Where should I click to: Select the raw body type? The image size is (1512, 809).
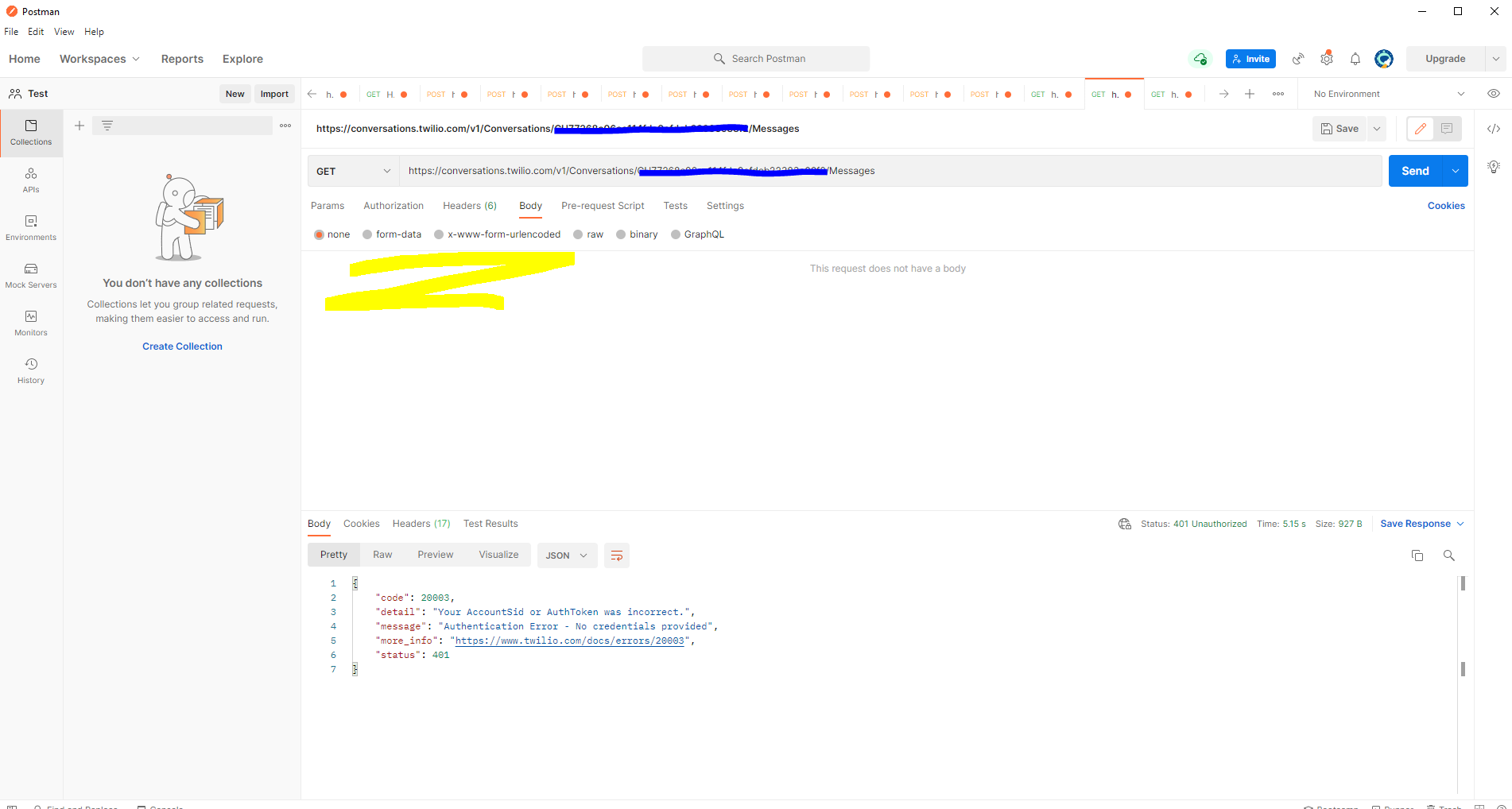(x=578, y=234)
